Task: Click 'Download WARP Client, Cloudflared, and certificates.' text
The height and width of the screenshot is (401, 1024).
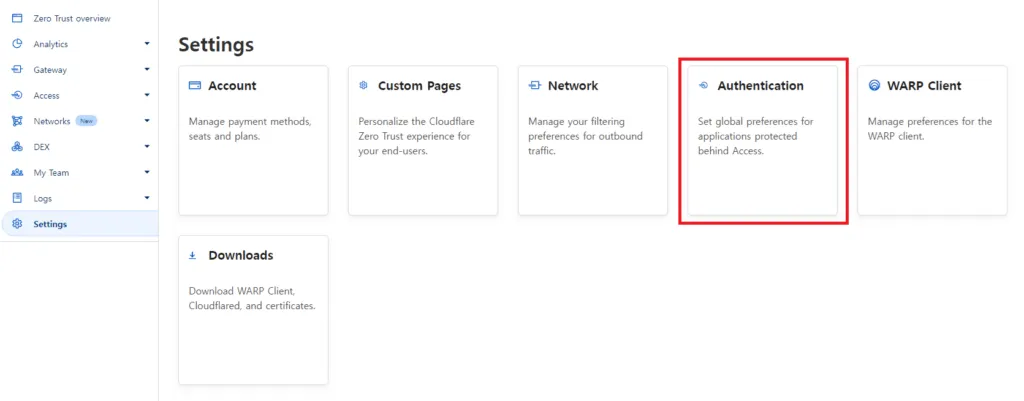Action: [252, 298]
